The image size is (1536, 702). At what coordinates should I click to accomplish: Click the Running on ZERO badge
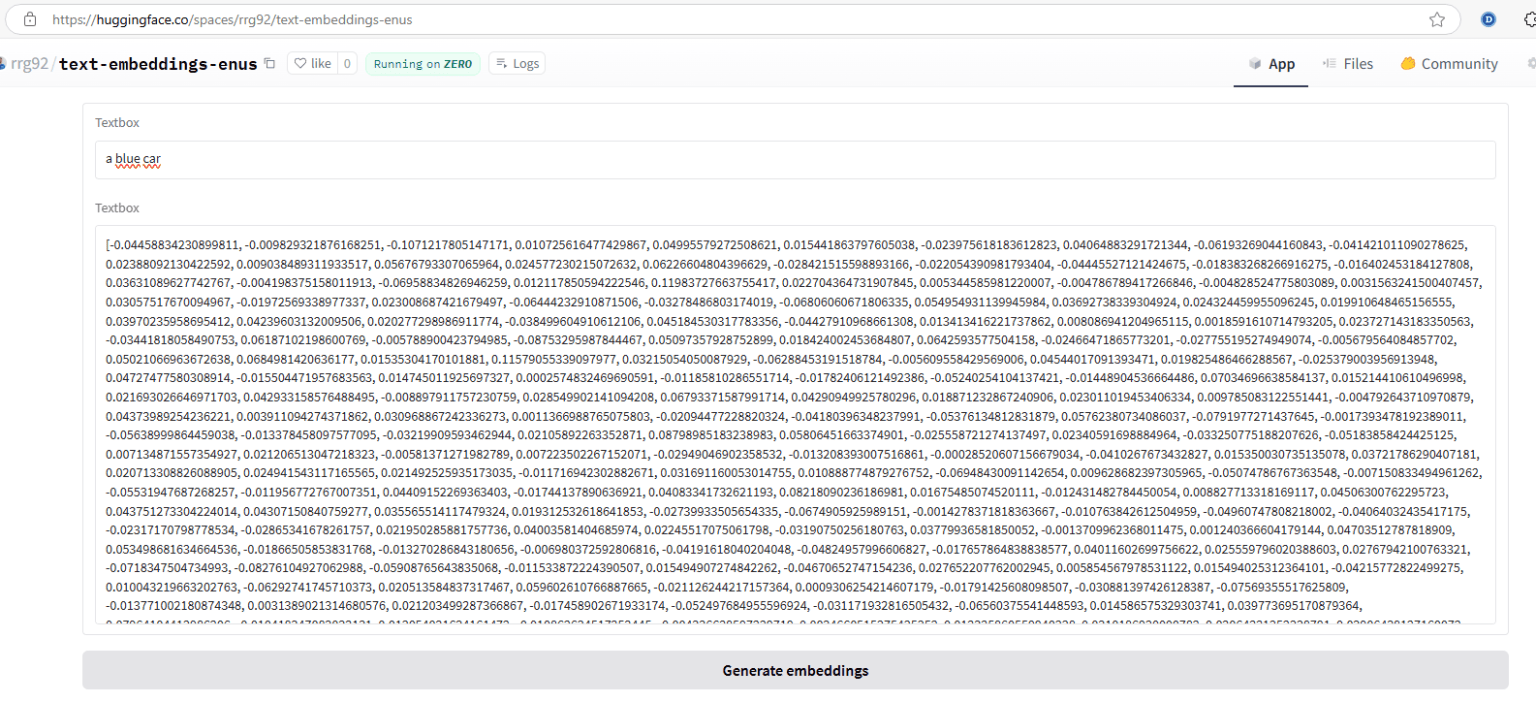tap(422, 62)
